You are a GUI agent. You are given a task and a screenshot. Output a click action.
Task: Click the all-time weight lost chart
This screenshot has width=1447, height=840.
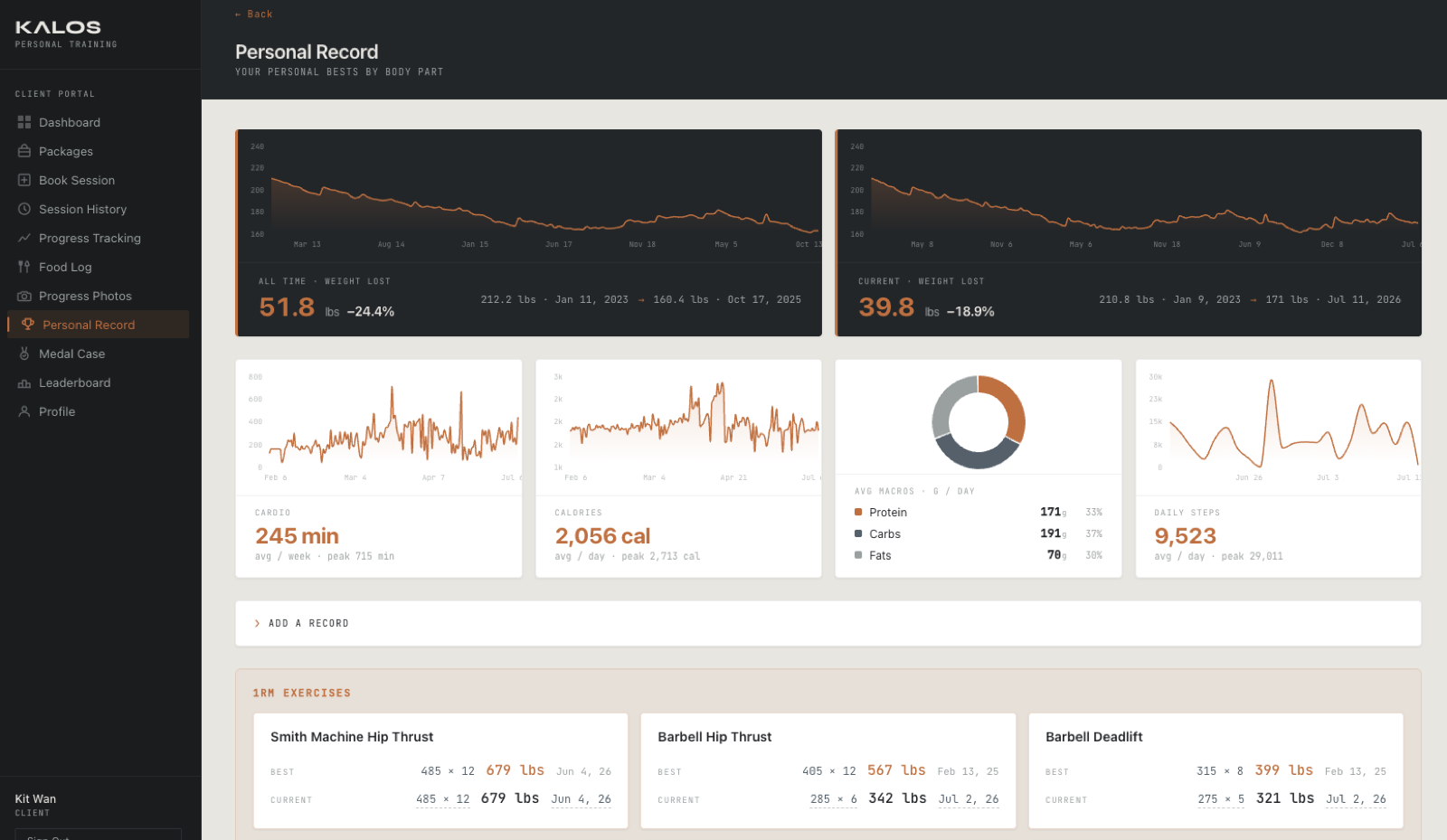pos(534,195)
